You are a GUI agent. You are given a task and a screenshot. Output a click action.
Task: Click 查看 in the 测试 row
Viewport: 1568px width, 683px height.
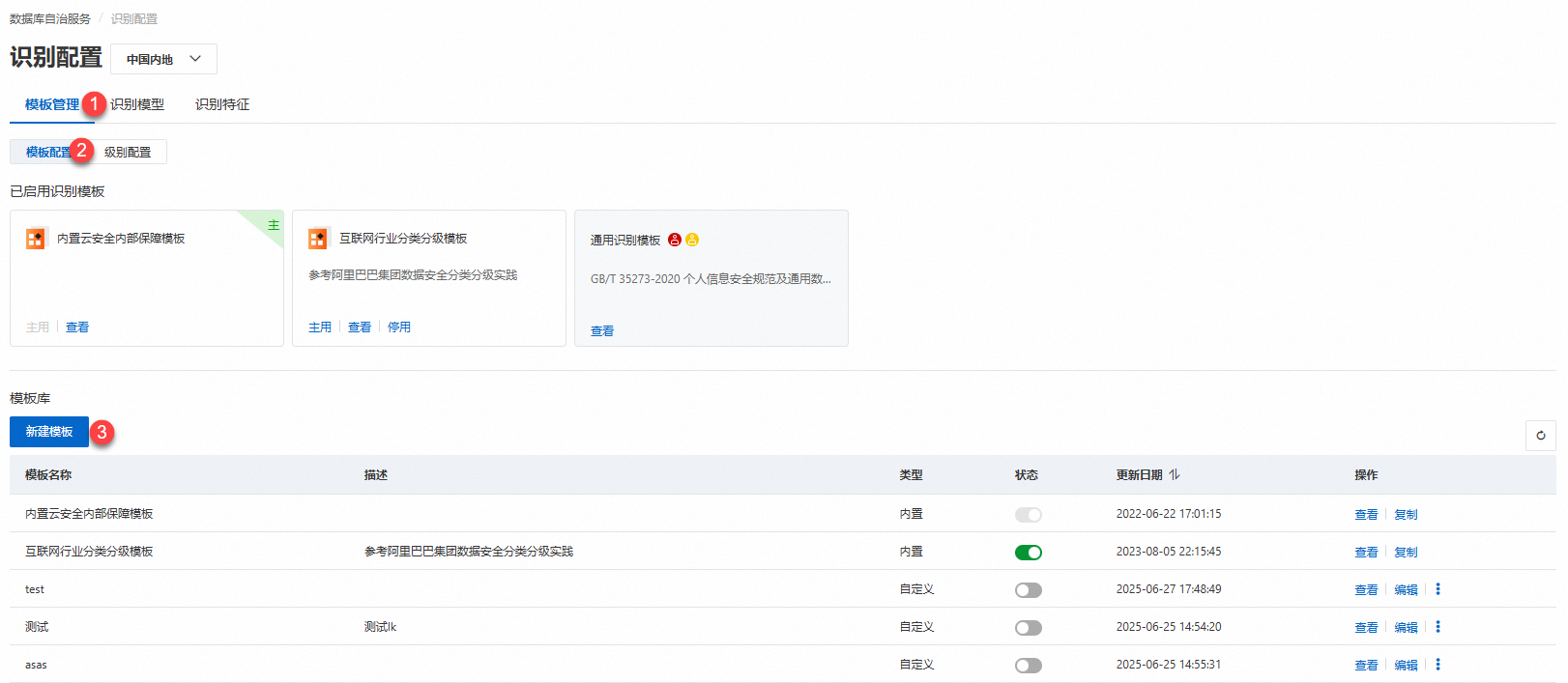click(x=1366, y=628)
